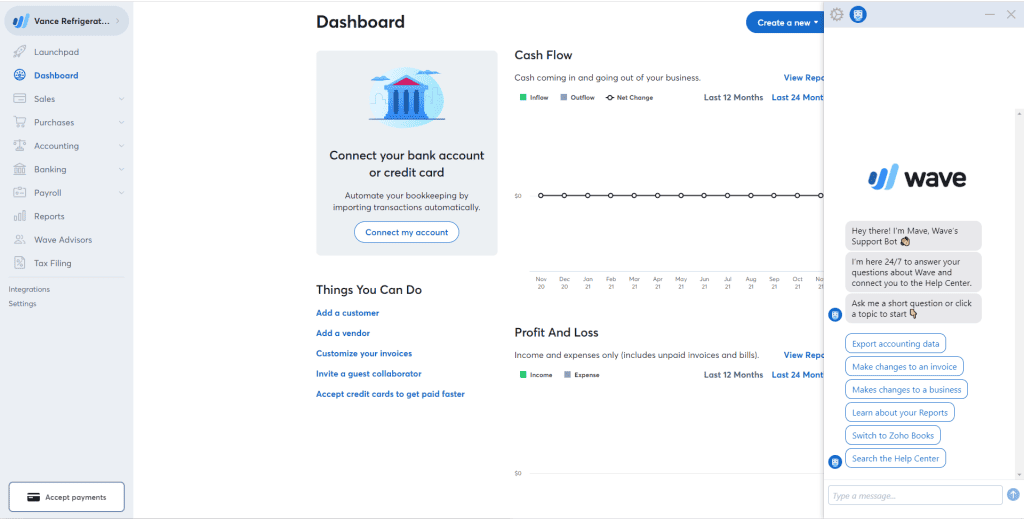The height and width of the screenshot is (519, 1024).
Task: Select Last 12 Months for Cash Flow
Action: pyautogui.click(x=733, y=98)
